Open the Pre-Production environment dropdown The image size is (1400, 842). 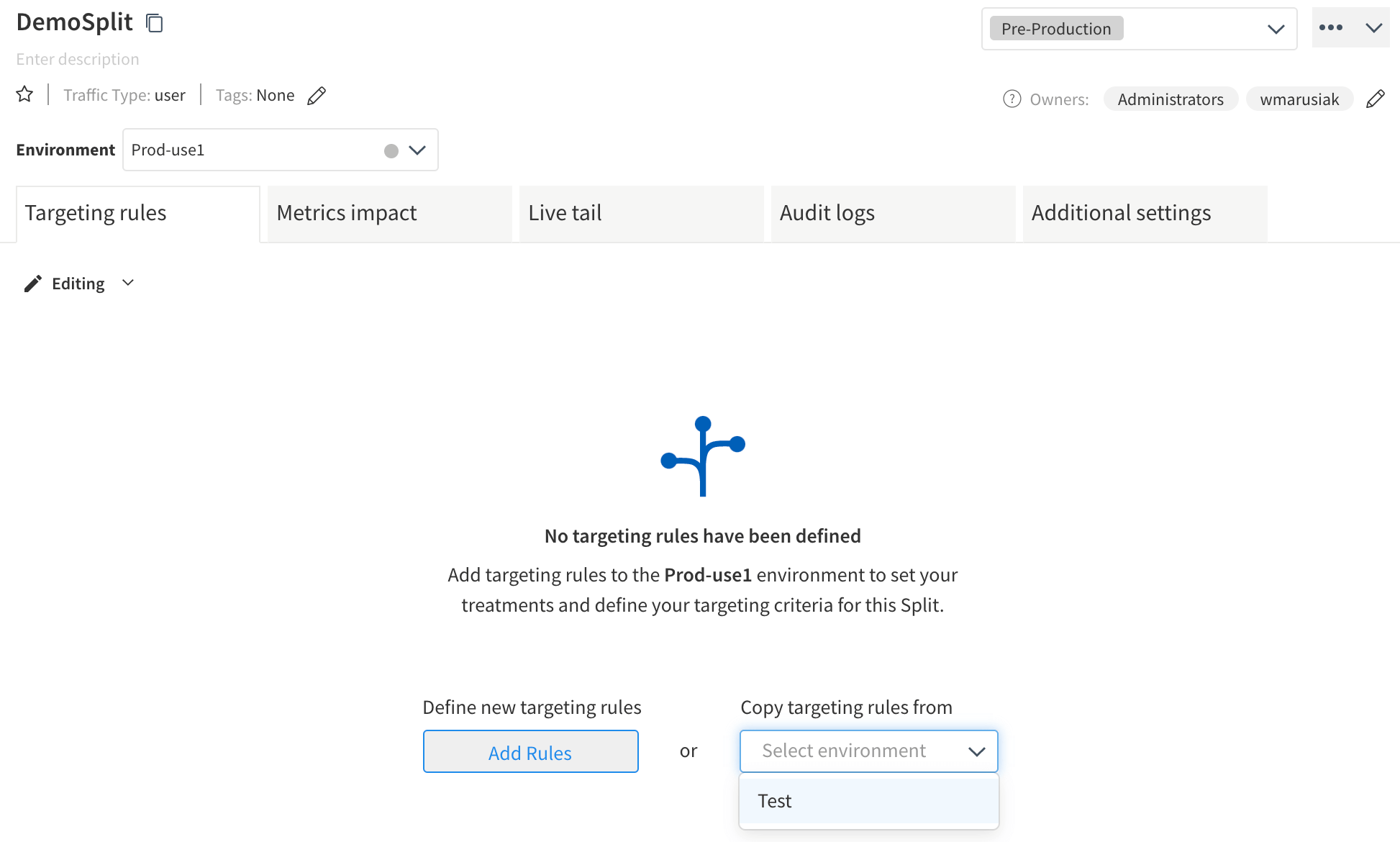point(1275,28)
